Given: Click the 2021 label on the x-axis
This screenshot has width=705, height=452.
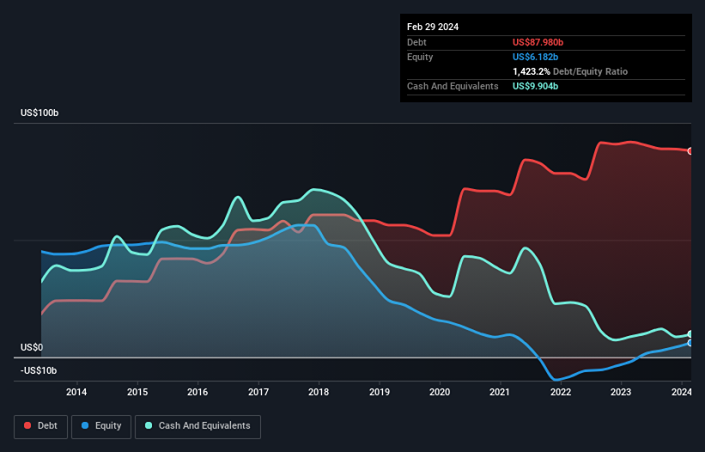Looking at the screenshot, I should [500, 392].
